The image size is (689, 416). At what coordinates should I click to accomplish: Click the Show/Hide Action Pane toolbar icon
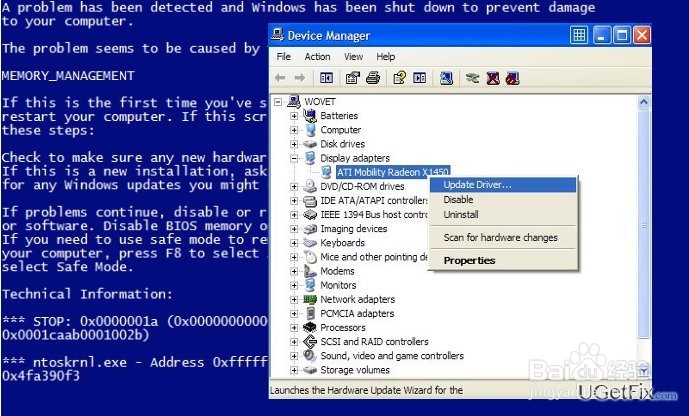tap(420, 78)
